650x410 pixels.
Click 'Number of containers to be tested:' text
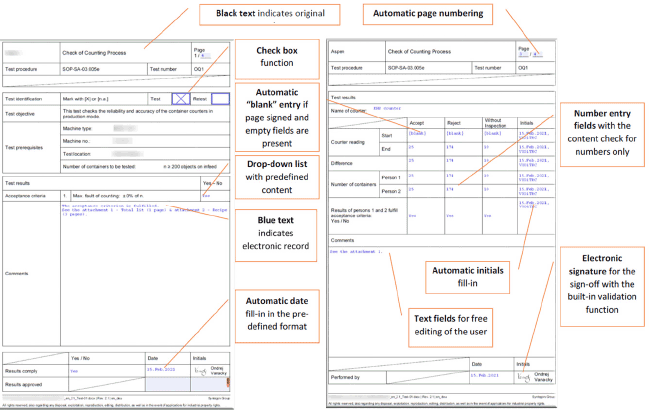coord(99,167)
